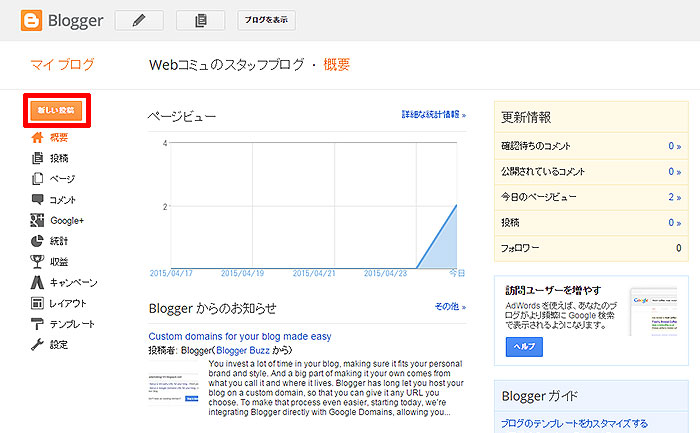Open the 概要 menu item label
This screenshot has height=433, width=700.
click(58, 137)
